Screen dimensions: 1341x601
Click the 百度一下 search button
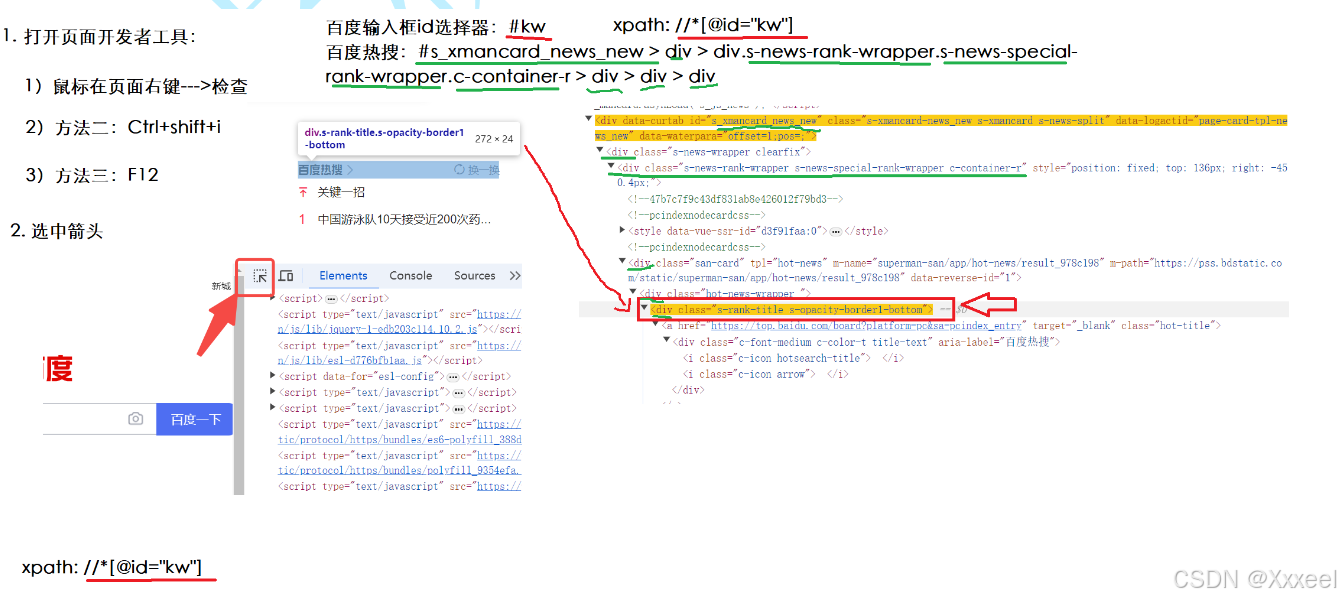(x=195, y=419)
